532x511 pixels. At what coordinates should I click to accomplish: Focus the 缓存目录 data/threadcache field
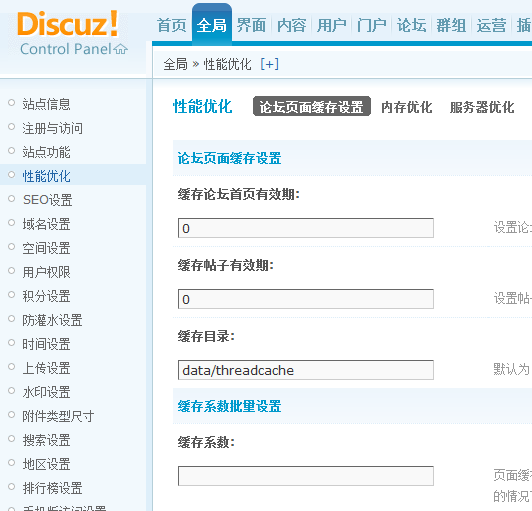pyautogui.click(x=306, y=370)
